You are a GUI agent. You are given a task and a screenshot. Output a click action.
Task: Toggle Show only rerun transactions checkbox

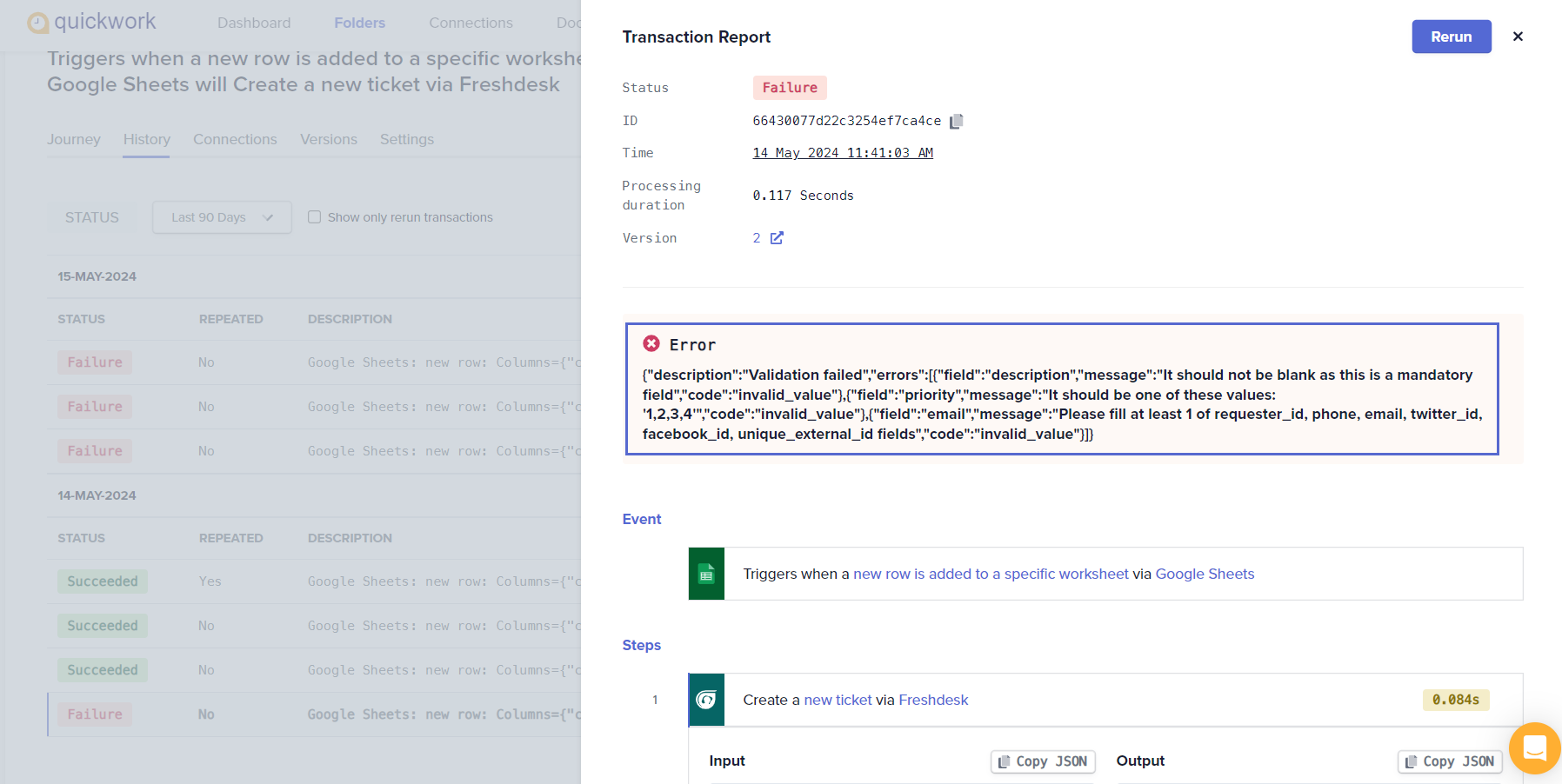point(315,217)
